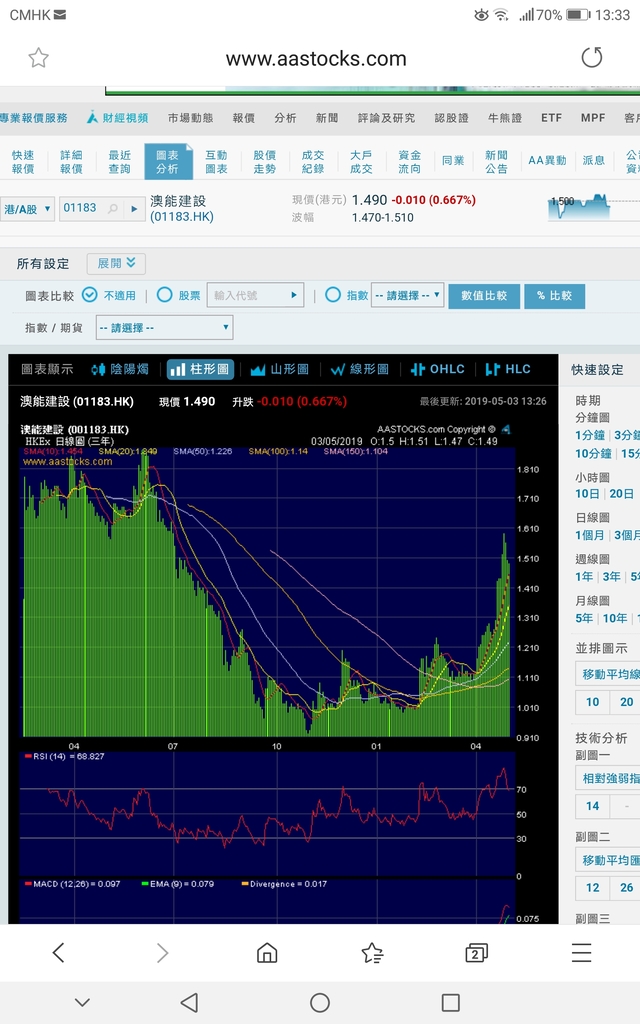Open 牛熊證 menu

pyautogui.click(x=505, y=118)
